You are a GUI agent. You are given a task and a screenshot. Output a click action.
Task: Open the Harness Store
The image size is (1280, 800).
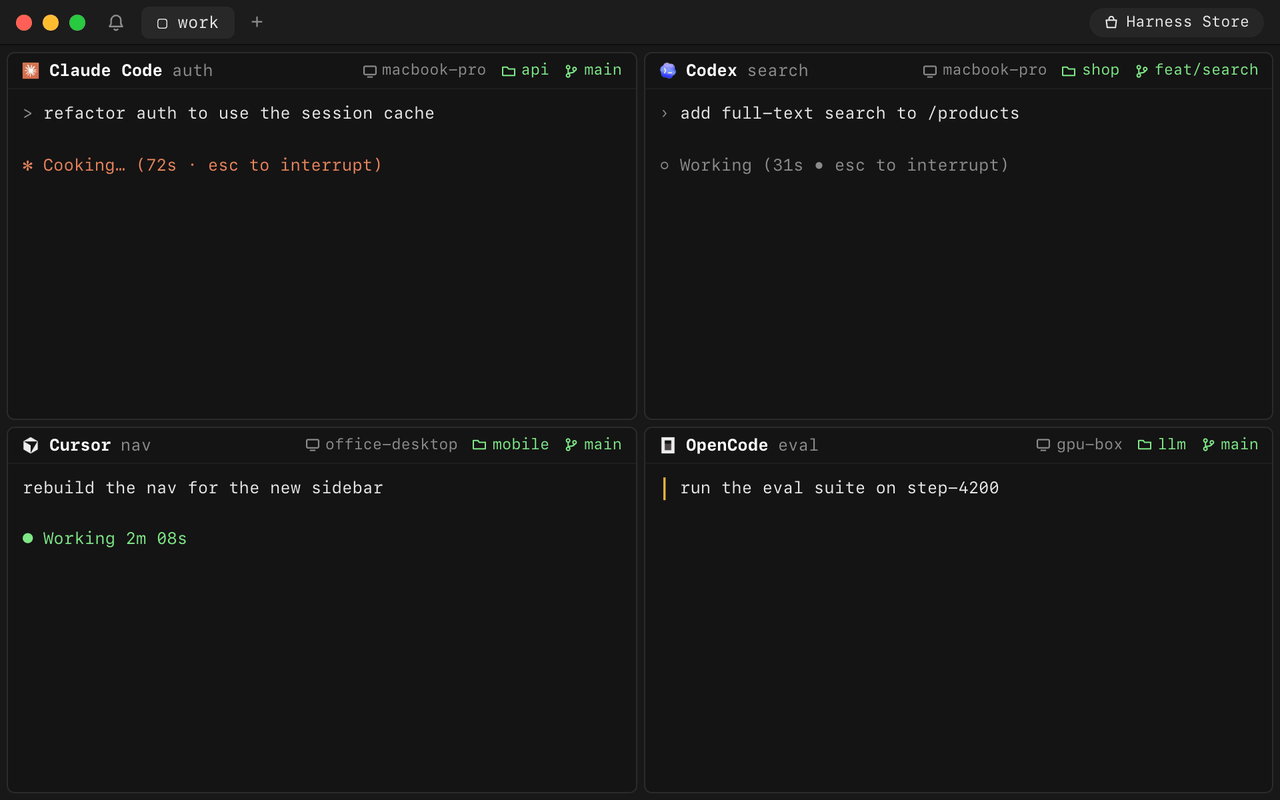coord(1176,22)
